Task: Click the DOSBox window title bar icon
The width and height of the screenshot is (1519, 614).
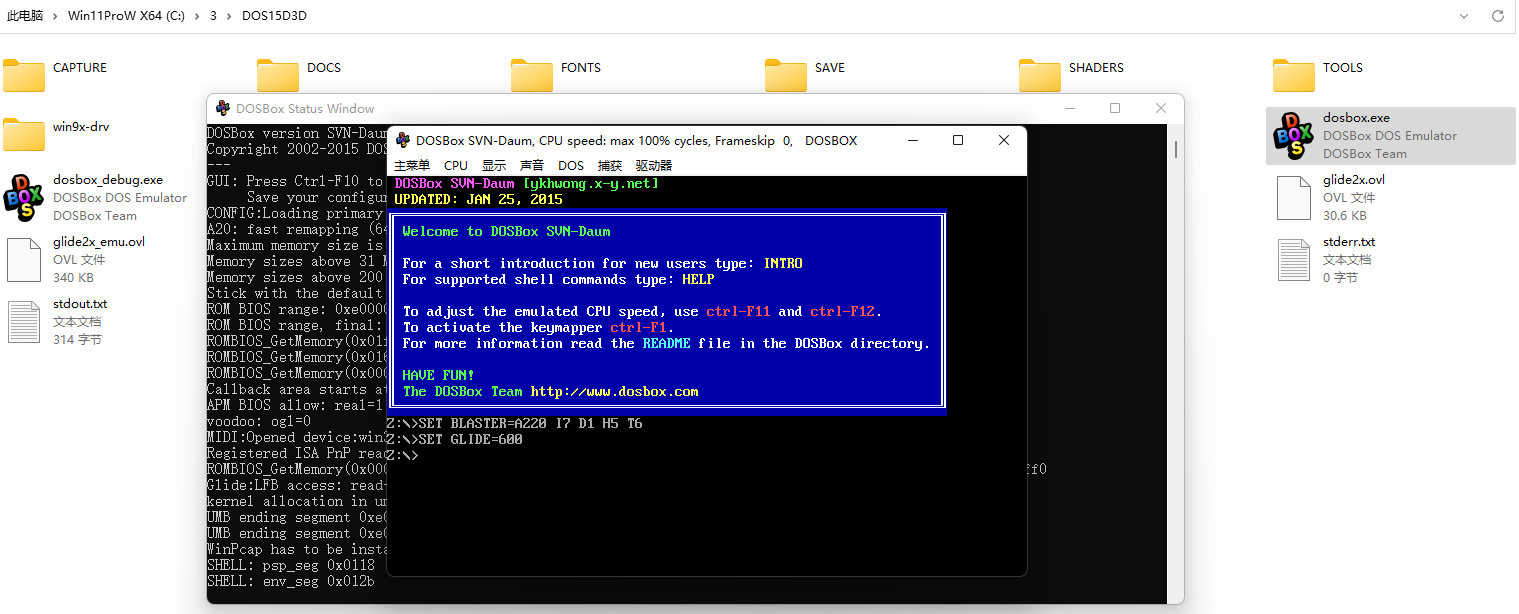Action: click(x=402, y=141)
